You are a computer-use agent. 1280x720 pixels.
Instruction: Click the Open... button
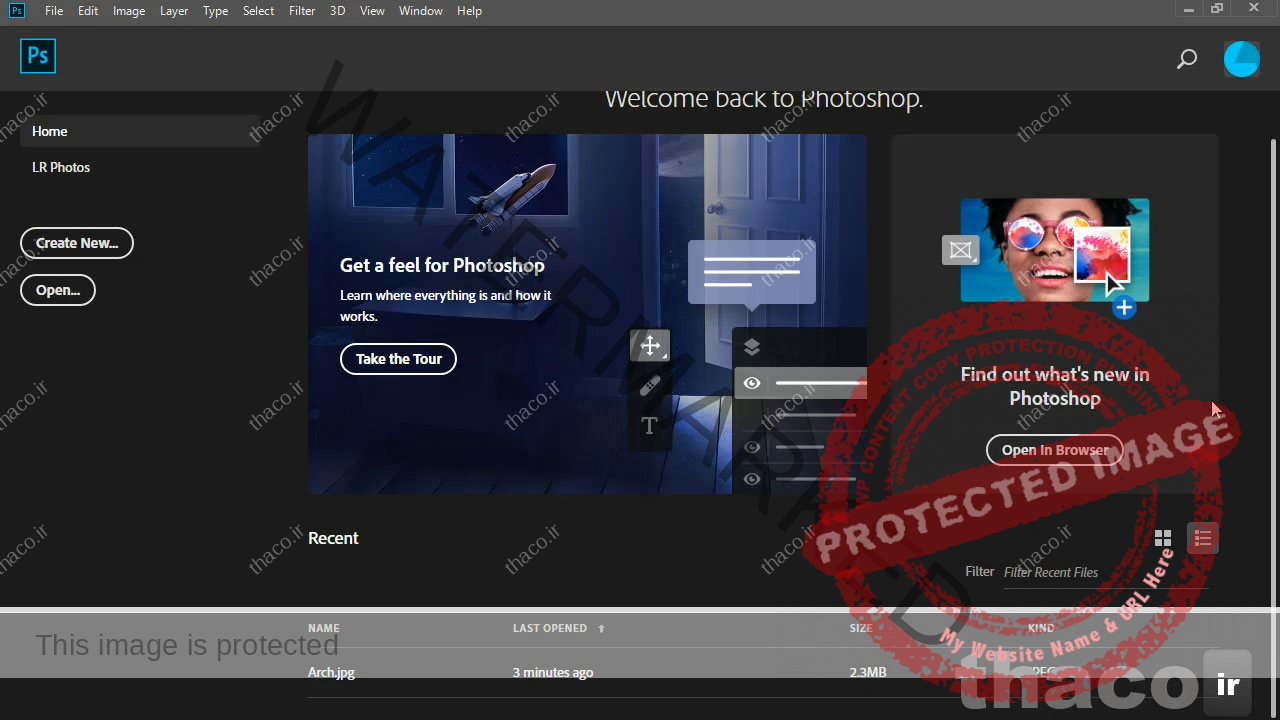58,290
